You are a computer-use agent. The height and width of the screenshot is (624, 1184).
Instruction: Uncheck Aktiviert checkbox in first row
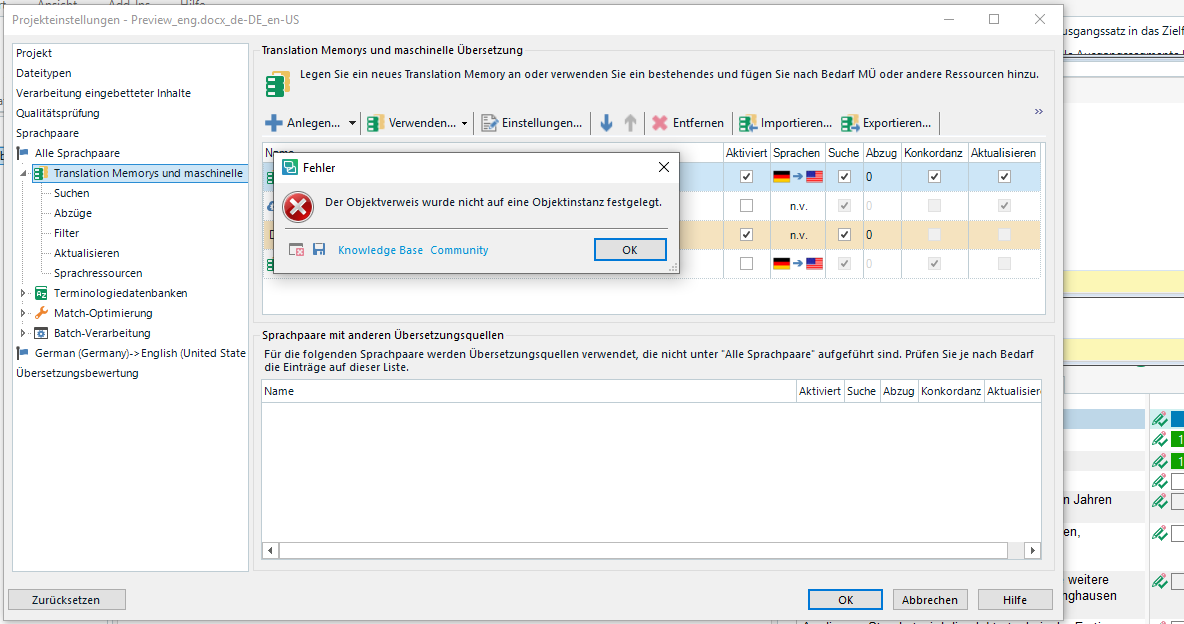pyautogui.click(x=746, y=177)
